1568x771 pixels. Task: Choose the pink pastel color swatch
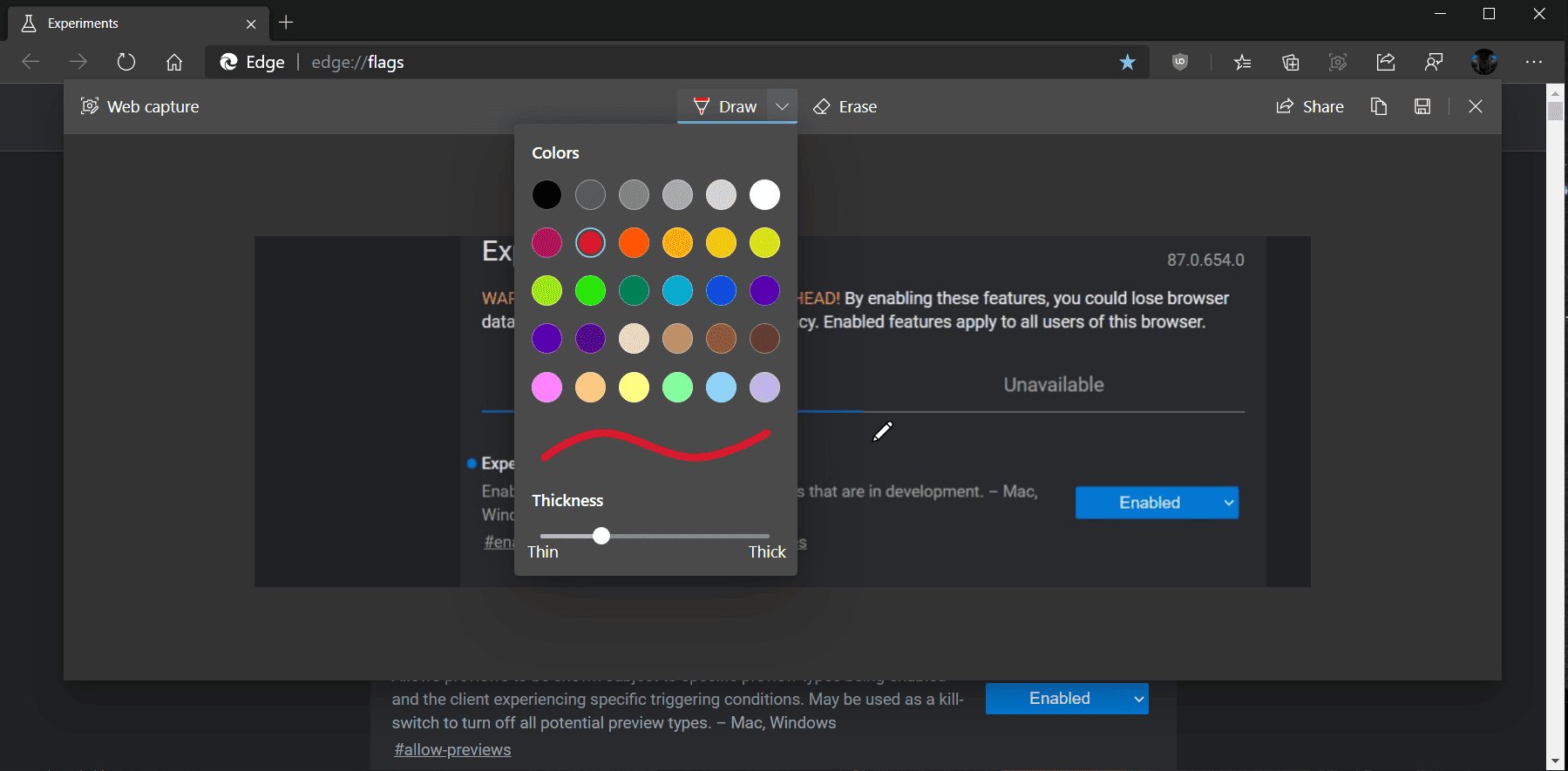click(x=546, y=387)
